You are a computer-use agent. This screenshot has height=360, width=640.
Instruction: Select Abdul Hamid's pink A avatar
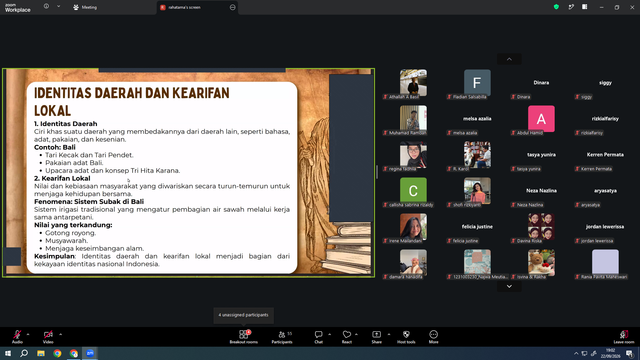(541, 119)
